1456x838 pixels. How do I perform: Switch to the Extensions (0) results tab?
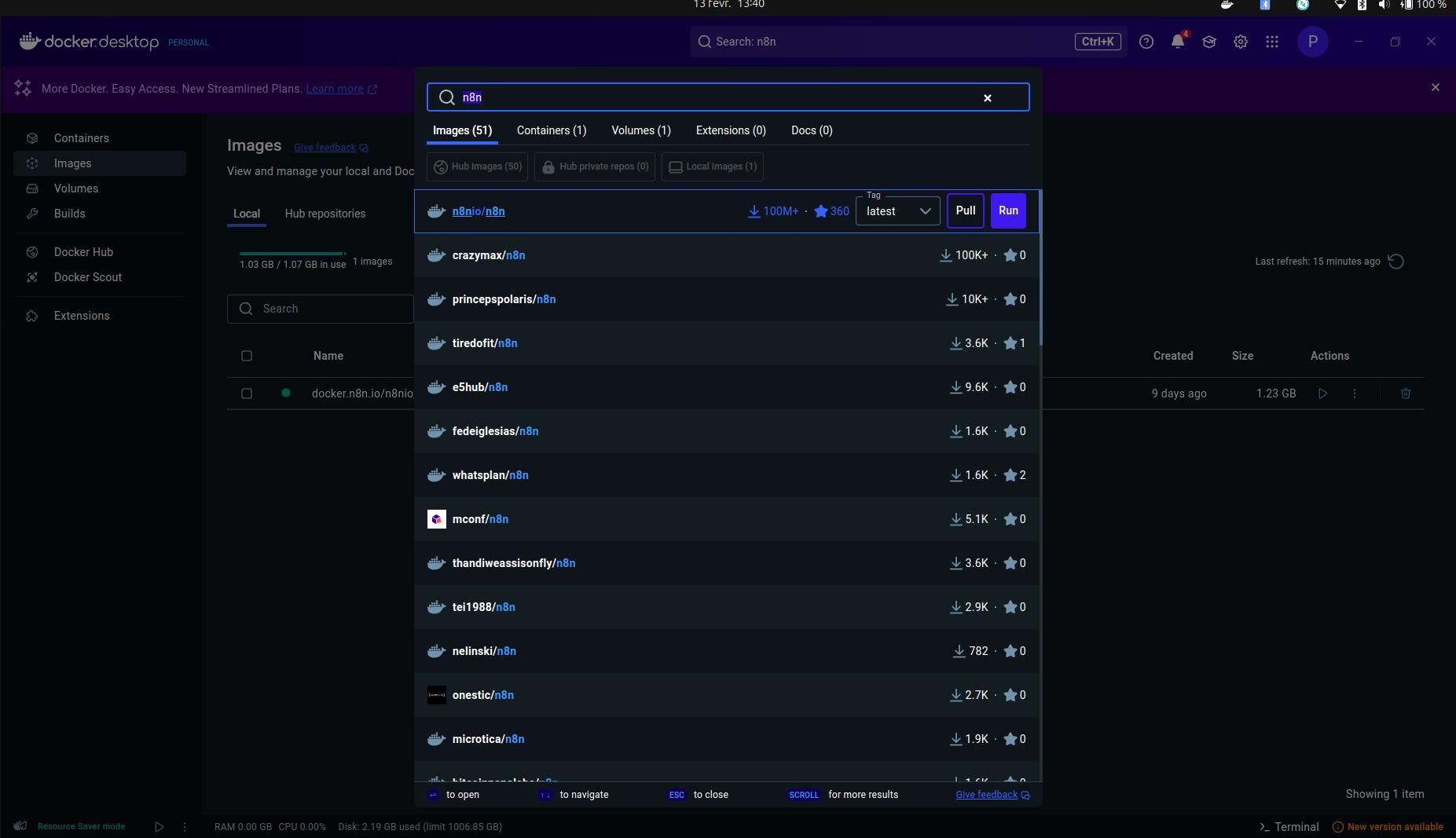pyautogui.click(x=731, y=130)
